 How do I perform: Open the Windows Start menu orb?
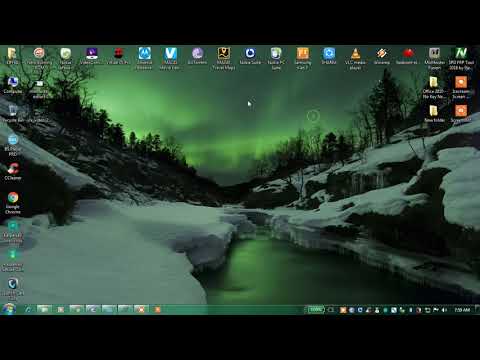click(9, 309)
